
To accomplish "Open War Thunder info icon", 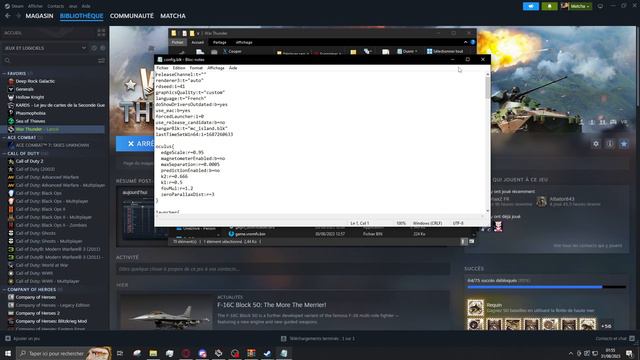I will click(x=610, y=144).
